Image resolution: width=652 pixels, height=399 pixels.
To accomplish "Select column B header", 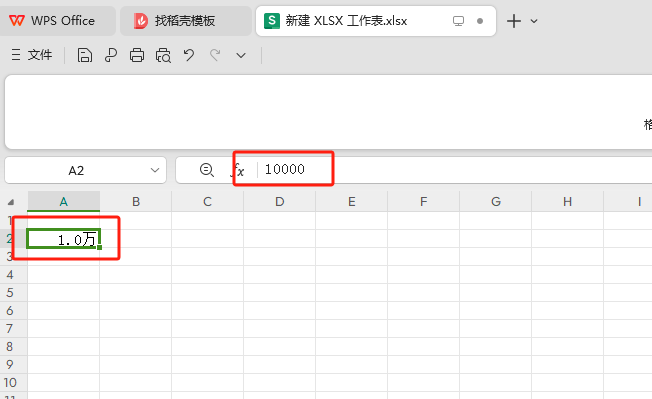I will click(x=136, y=202).
